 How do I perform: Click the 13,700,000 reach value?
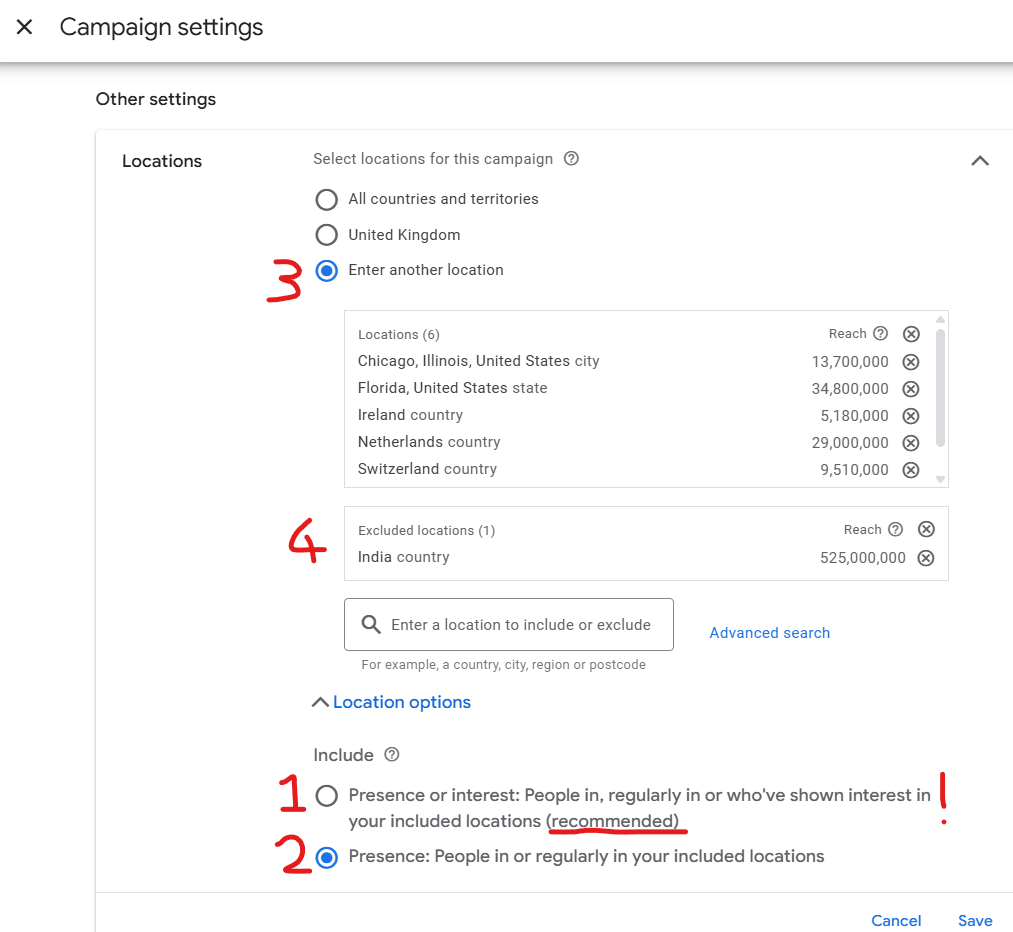click(850, 362)
